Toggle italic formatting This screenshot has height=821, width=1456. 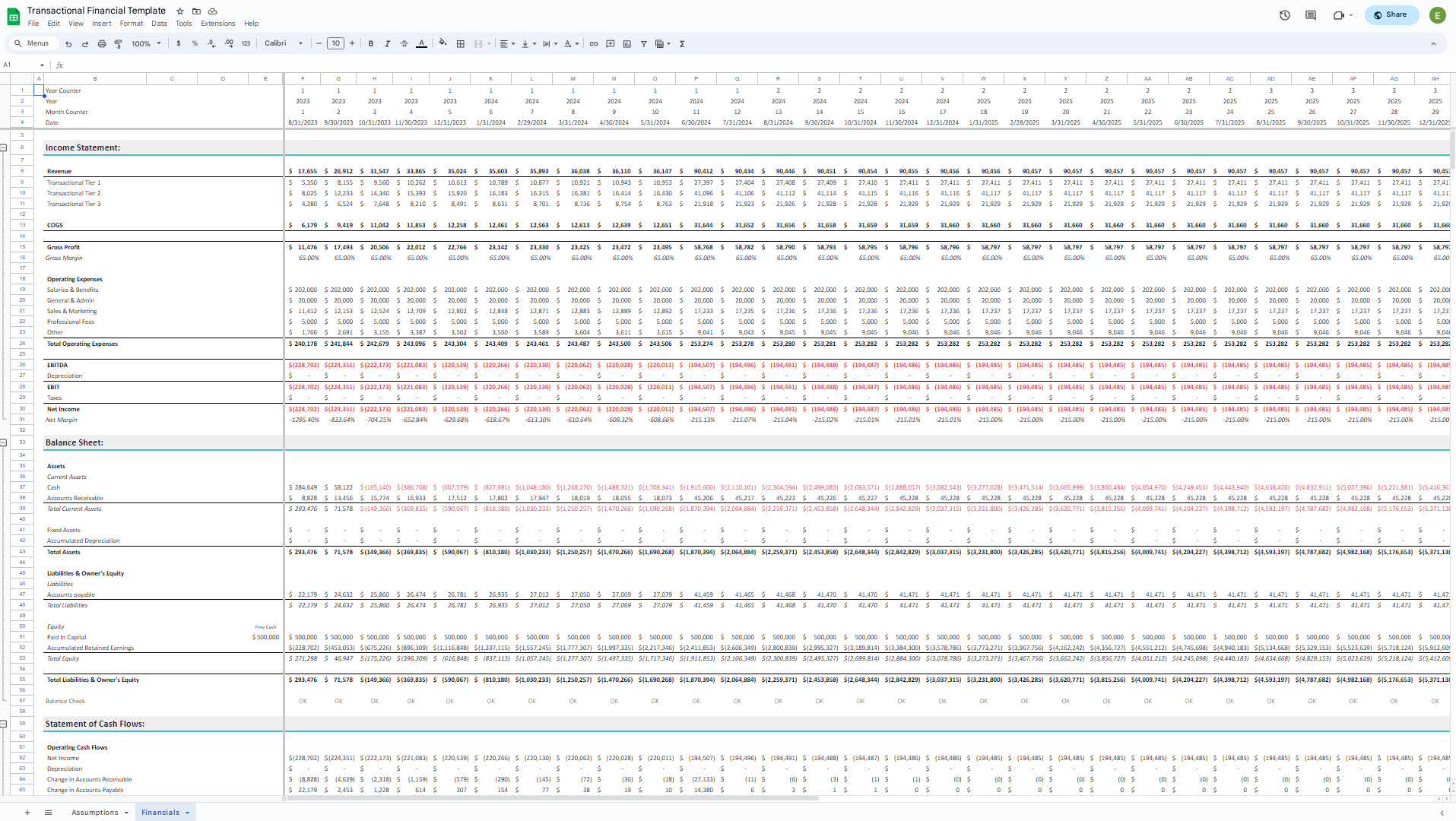388,44
